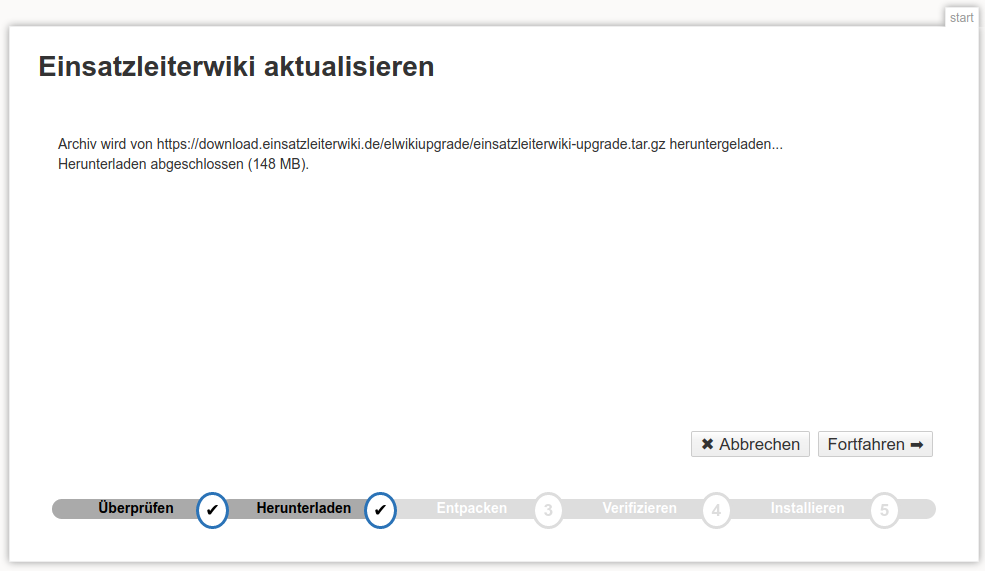Cancel the update via the Abbrechen label
The width and height of the screenshot is (985, 571).
click(x=759, y=444)
